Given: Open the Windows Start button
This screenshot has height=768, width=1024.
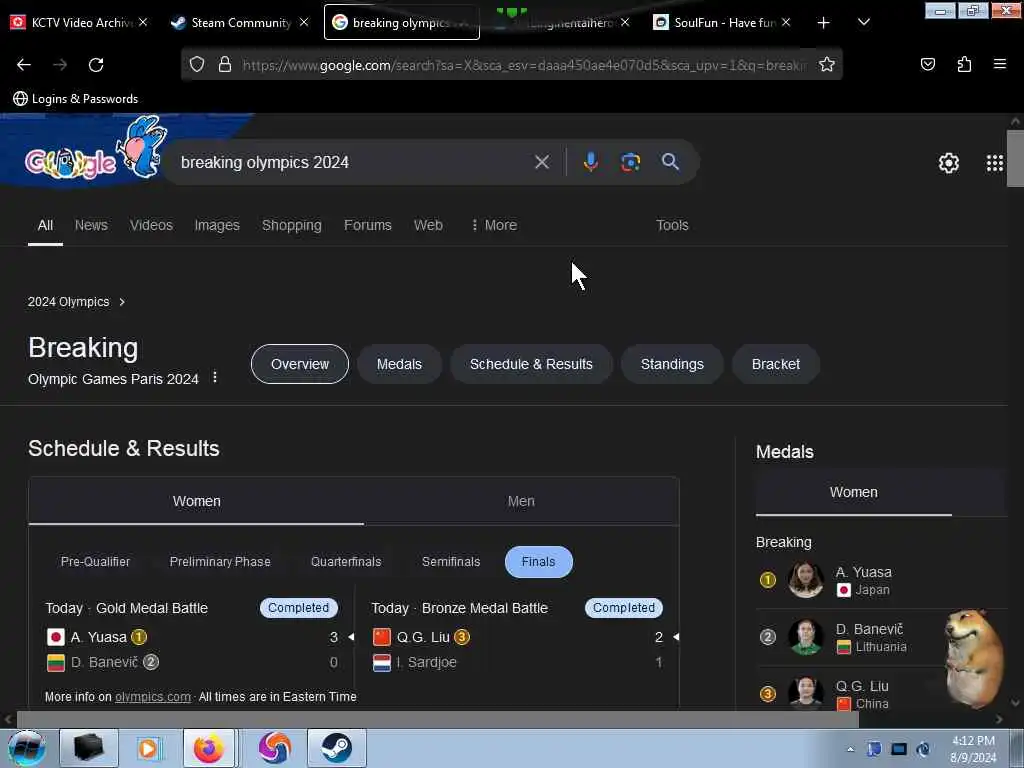Looking at the screenshot, I should coord(27,748).
